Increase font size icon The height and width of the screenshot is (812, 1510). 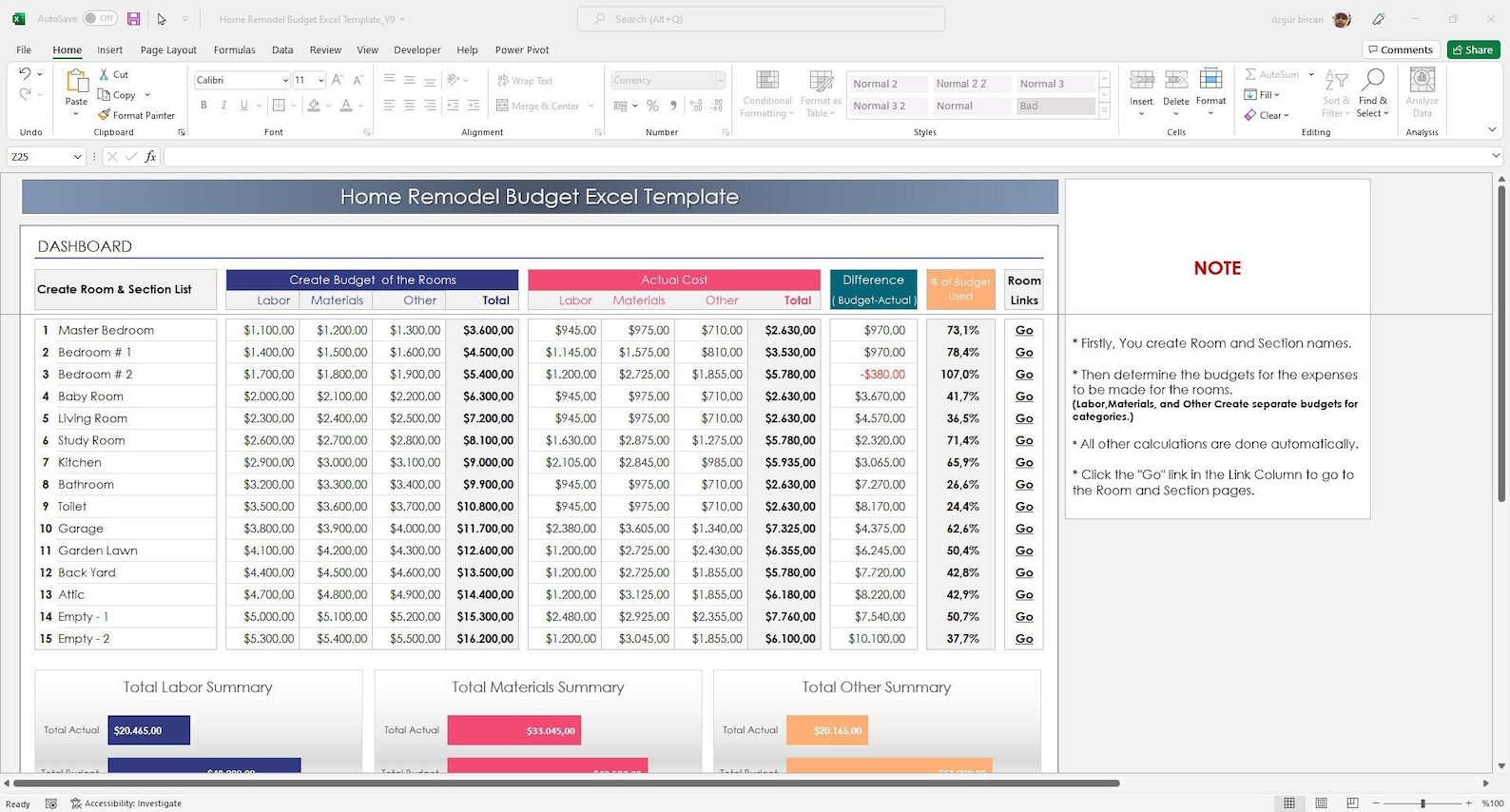tap(337, 81)
